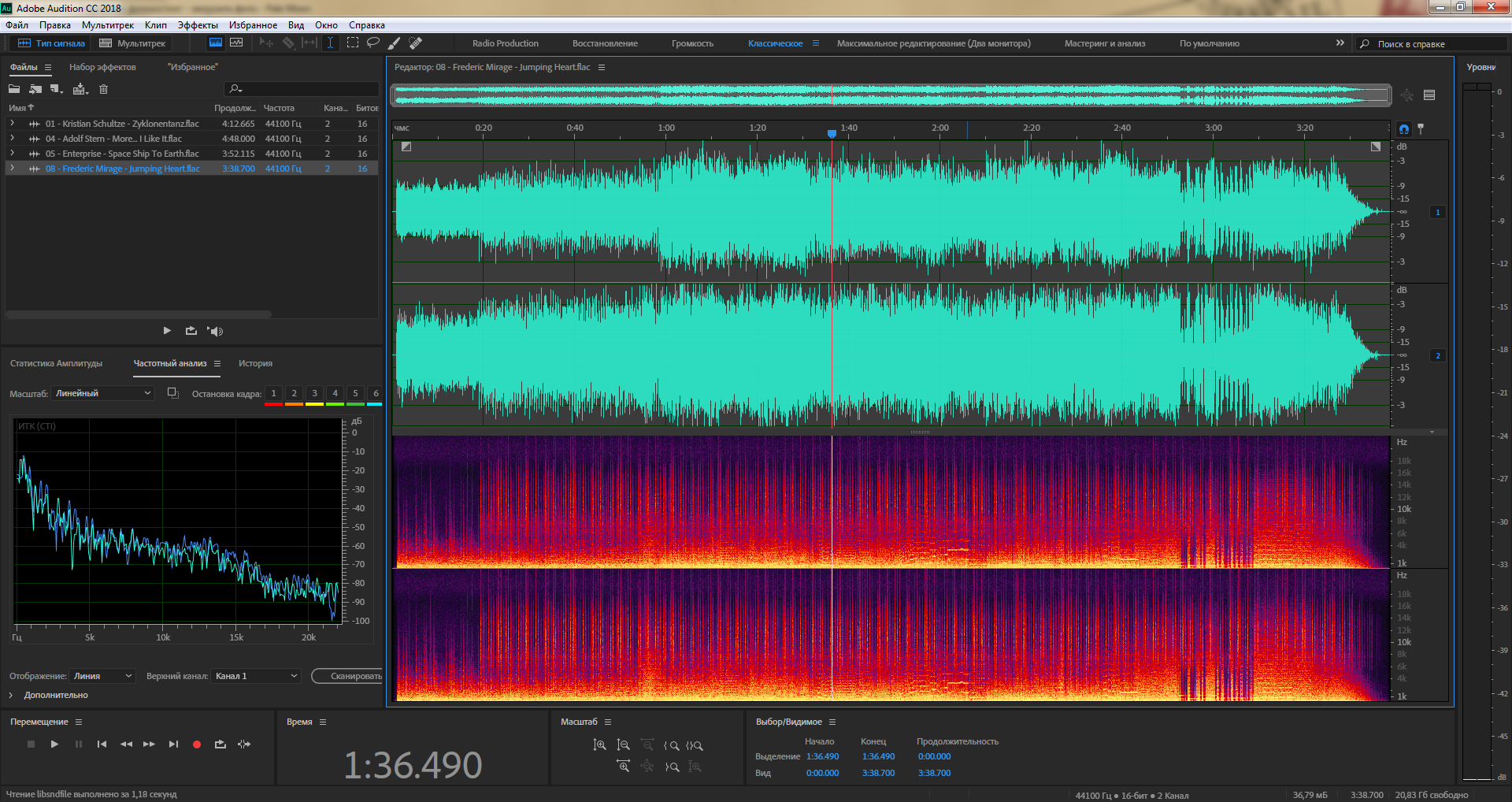Click the pin icon right of timeline ruler
The height and width of the screenshot is (802, 1512).
(1421, 128)
